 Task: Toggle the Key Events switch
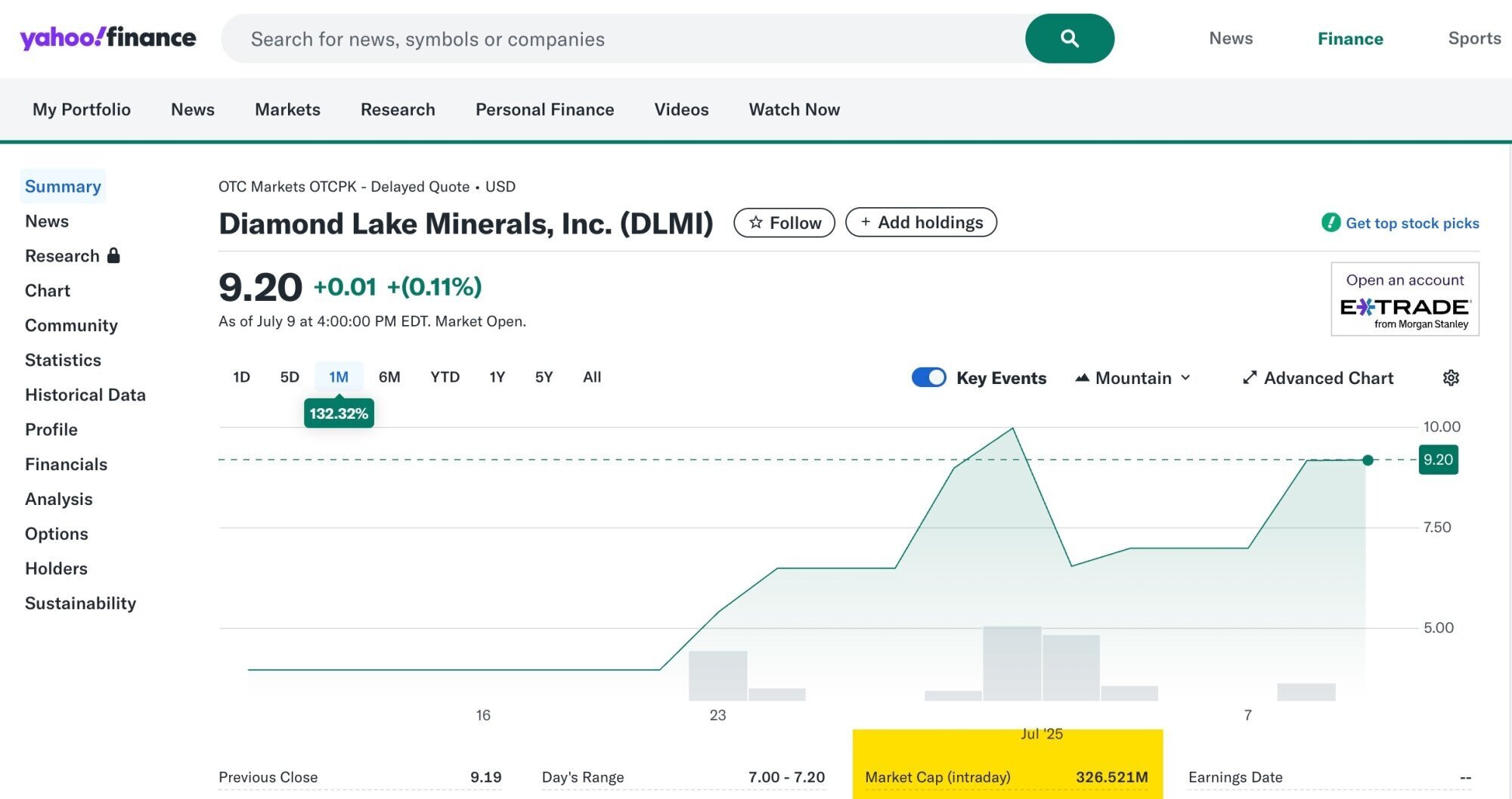pyautogui.click(x=928, y=377)
